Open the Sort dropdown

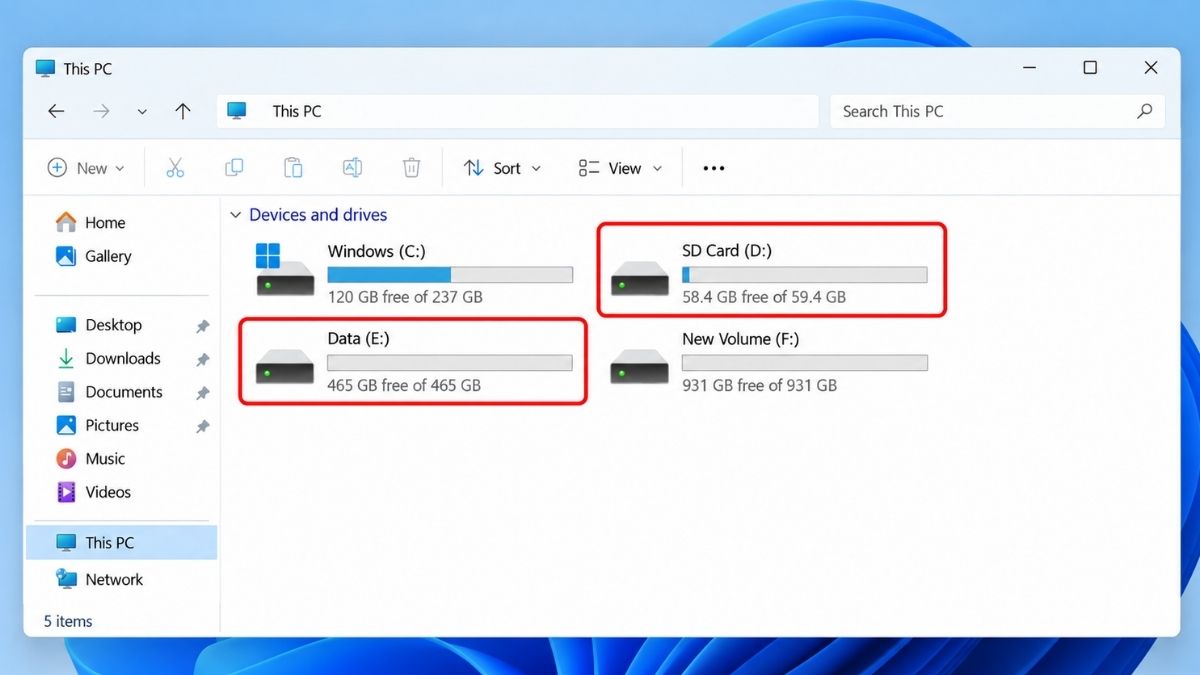pos(502,168)
